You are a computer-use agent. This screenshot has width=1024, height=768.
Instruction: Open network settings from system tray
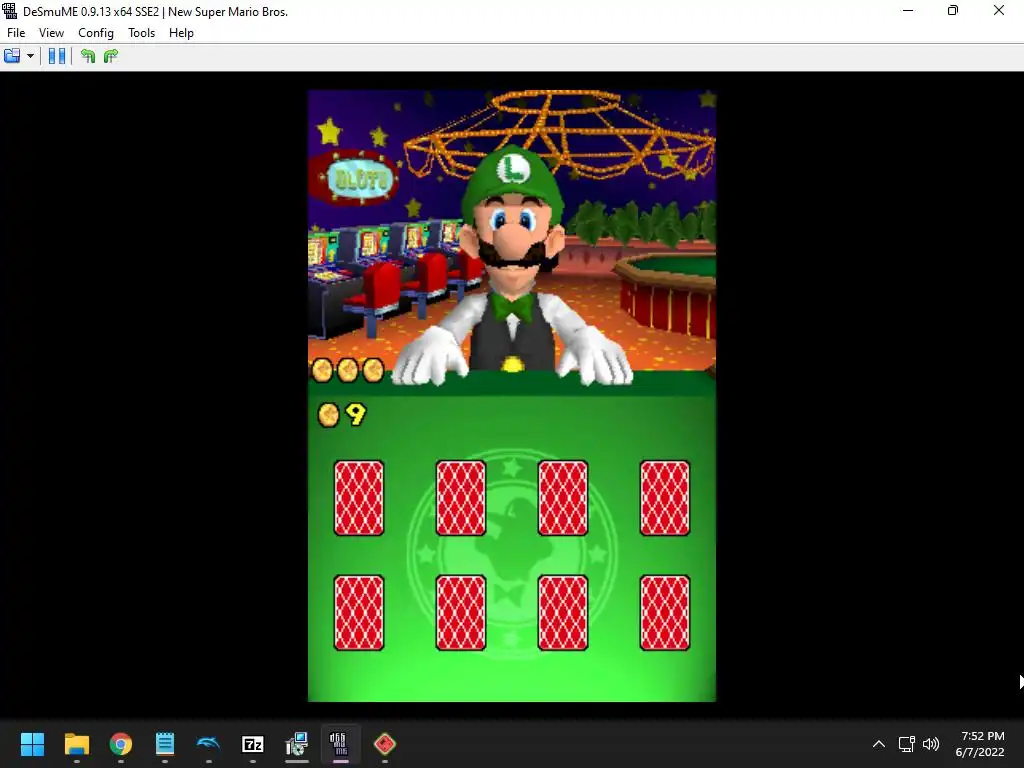point(906,744)
